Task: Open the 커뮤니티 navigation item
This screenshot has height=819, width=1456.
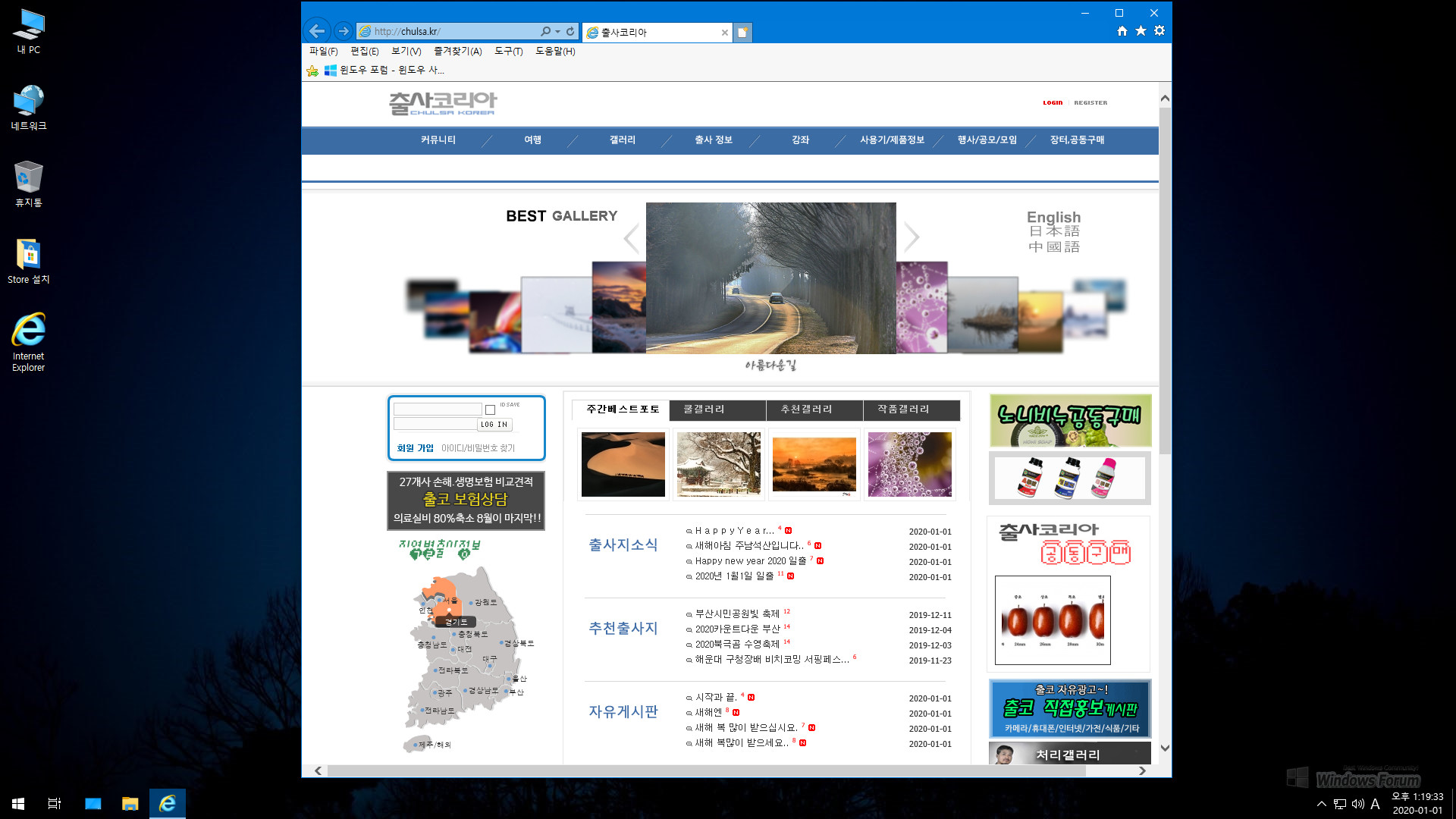Action: [x=438, y=140]
